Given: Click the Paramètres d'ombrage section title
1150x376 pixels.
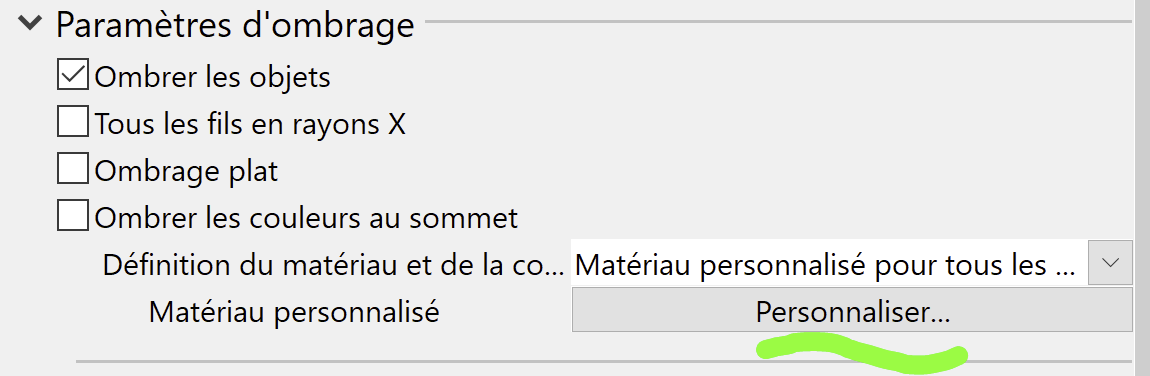Looking at the screenshot, I should click(x=235, y=25).
